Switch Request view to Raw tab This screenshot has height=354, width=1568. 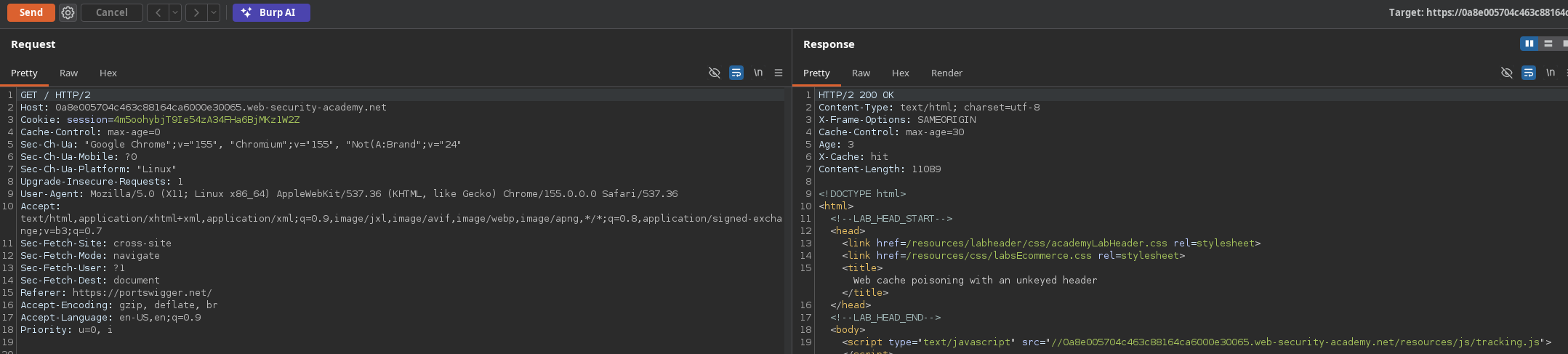pos(68,73)
